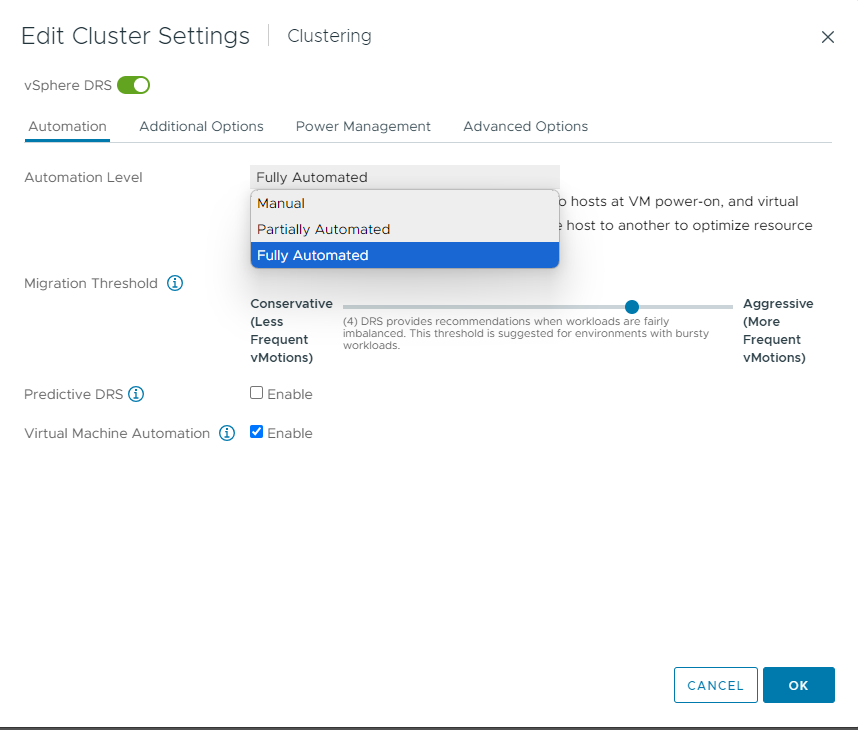This screenshot has width=858, height=730.
Task: Go to Power Management tab
Action: tap(363, 126)
